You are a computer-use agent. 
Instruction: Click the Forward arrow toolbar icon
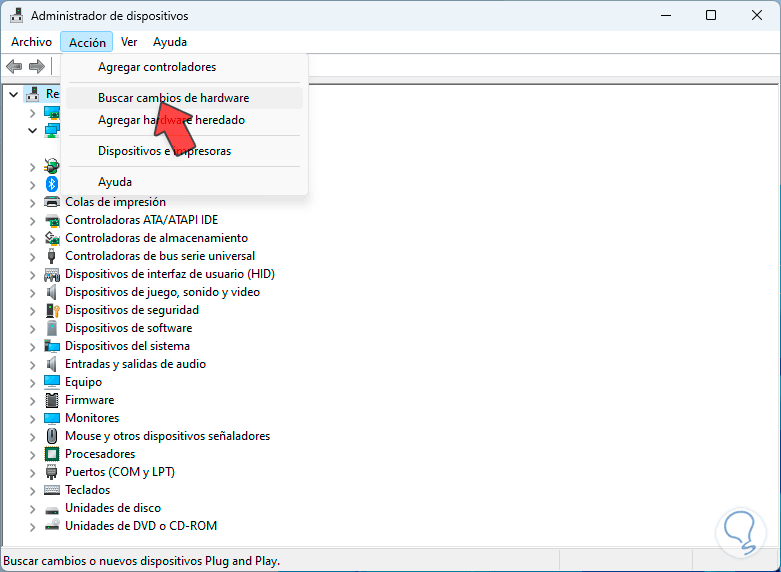36,66
